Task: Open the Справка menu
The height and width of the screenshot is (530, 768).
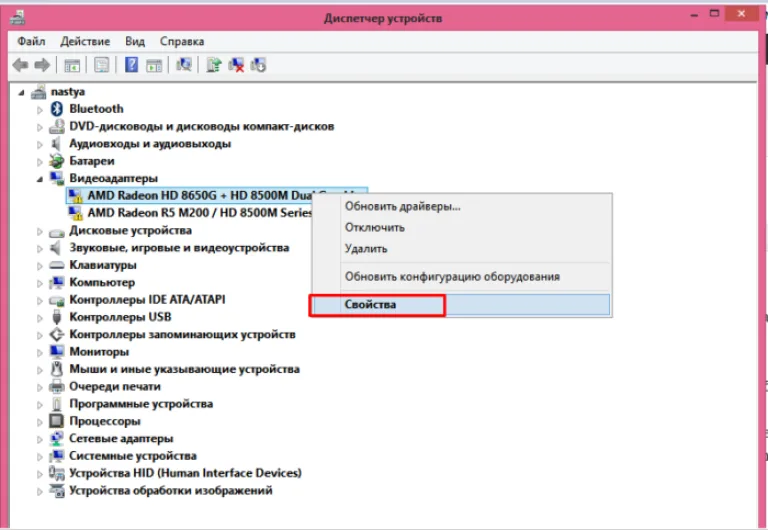Action: (x=182, y=42)
